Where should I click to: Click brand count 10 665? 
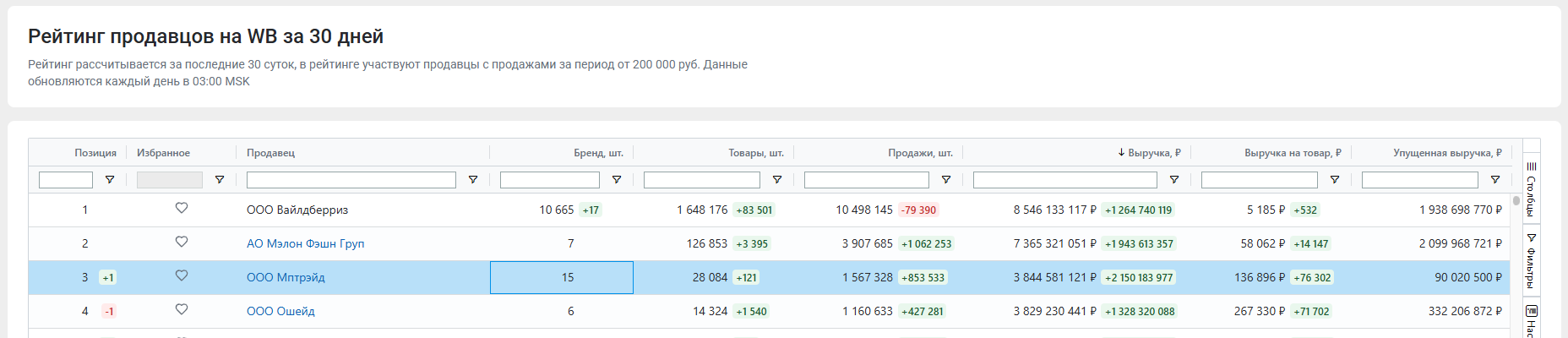557,210
